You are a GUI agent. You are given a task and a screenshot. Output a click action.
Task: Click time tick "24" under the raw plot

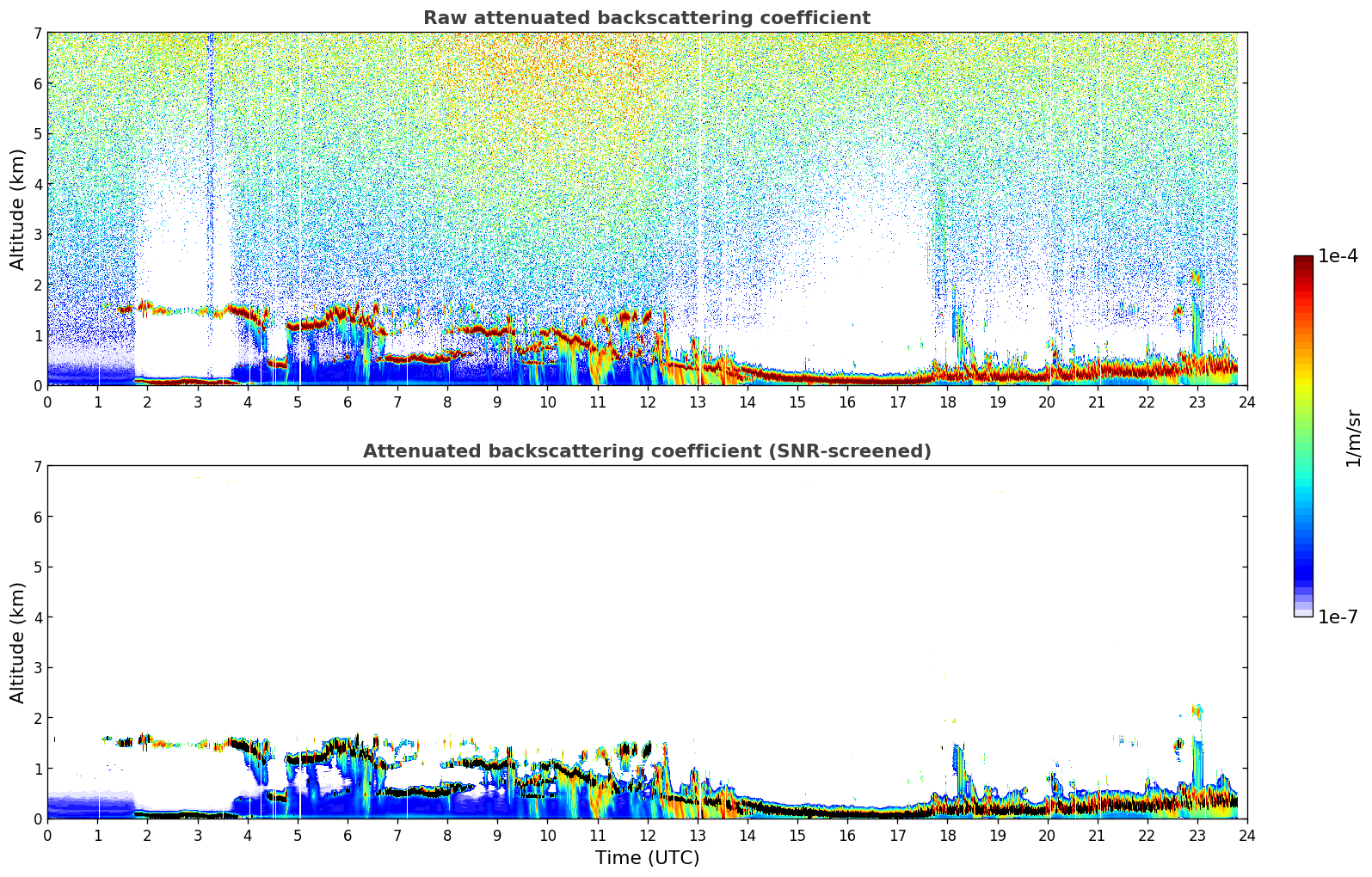point(1247,402)
